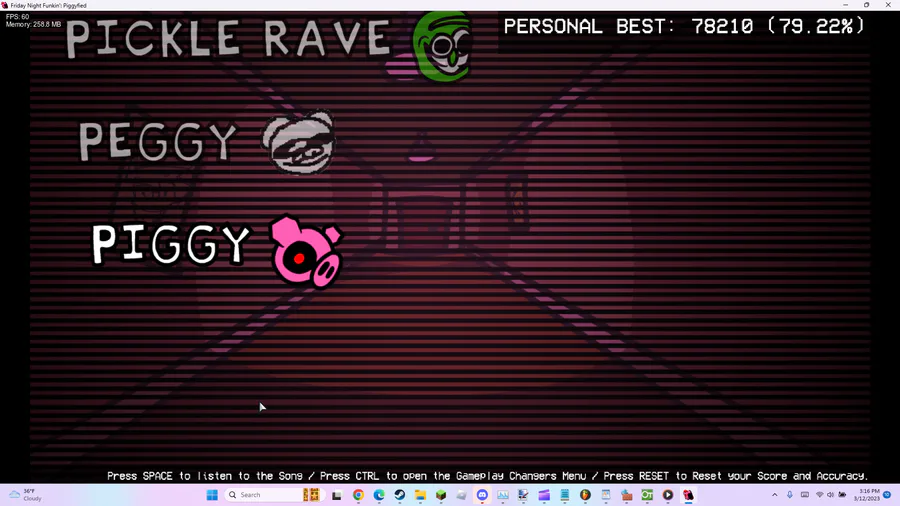Open the Wi-Fi network tray icon
Viewport: 900px width, 506px height.
[x=820, y=495]
